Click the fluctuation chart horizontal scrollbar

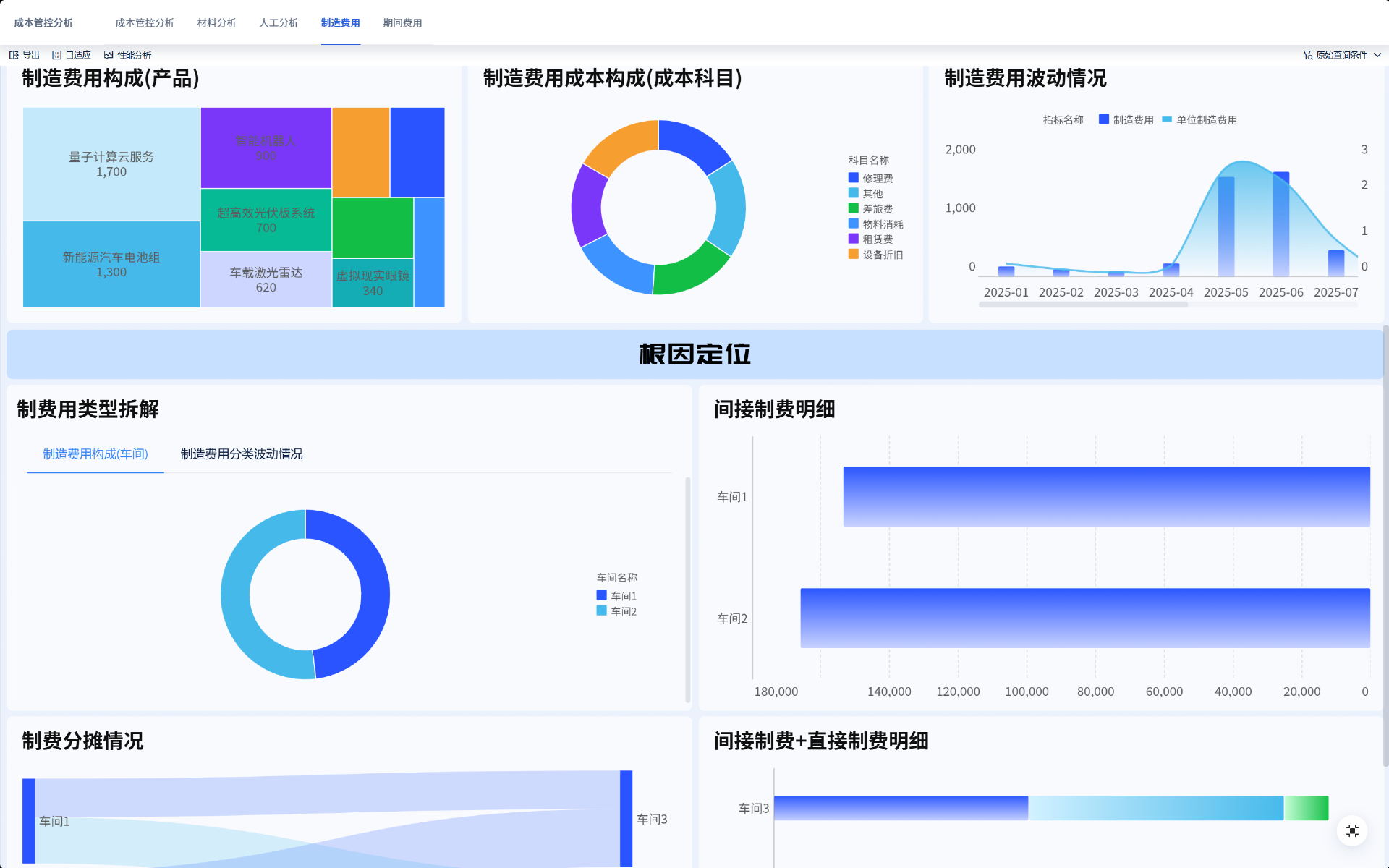1083,305
